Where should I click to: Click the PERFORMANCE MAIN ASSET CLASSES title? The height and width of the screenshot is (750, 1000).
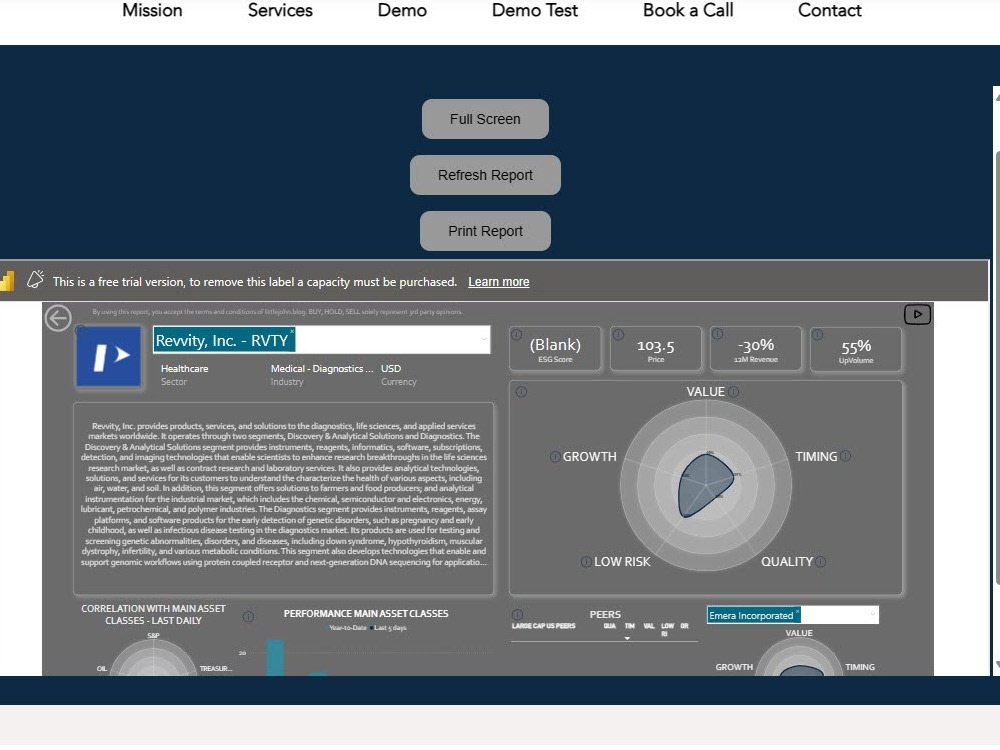click(366, 614)
